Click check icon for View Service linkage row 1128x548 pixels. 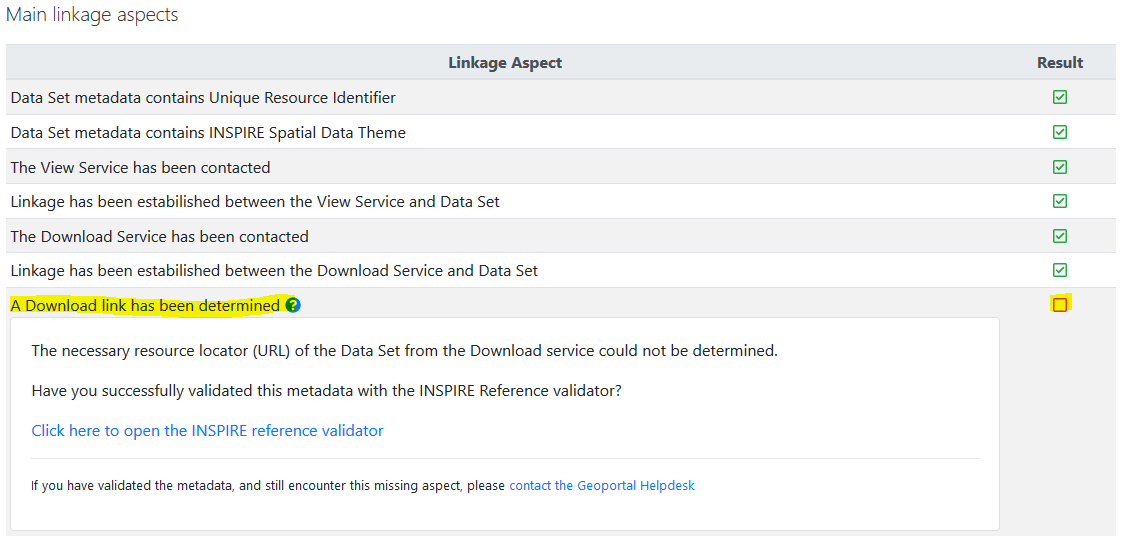[1060, 201]
